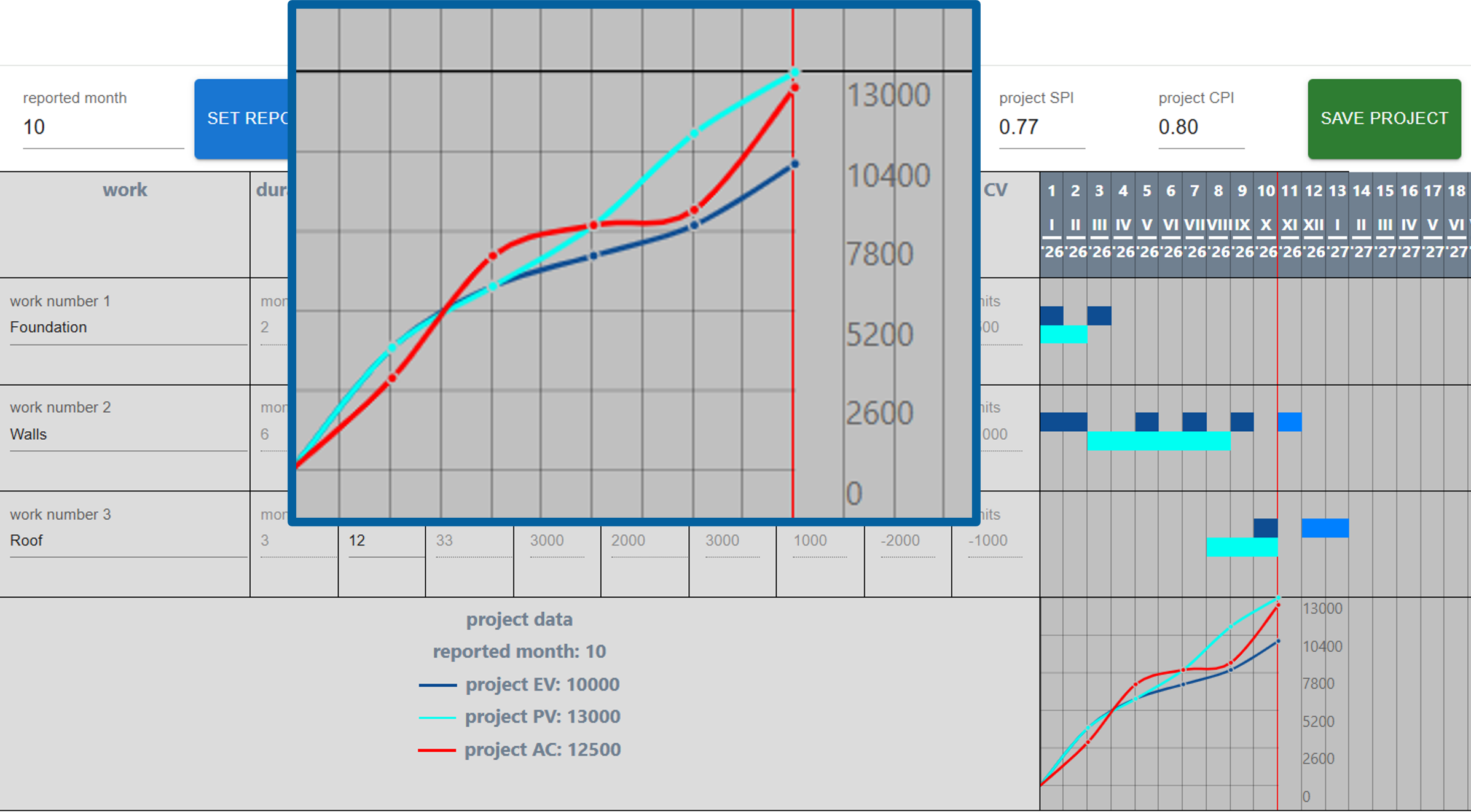
Task: Click month 1 column header in the timeline
Action: pos(1051,191)
